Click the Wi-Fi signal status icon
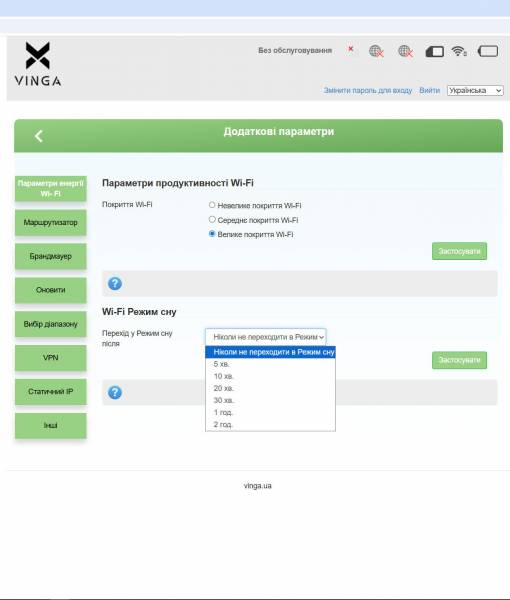 pyautogui.click(x=459, y=51)
